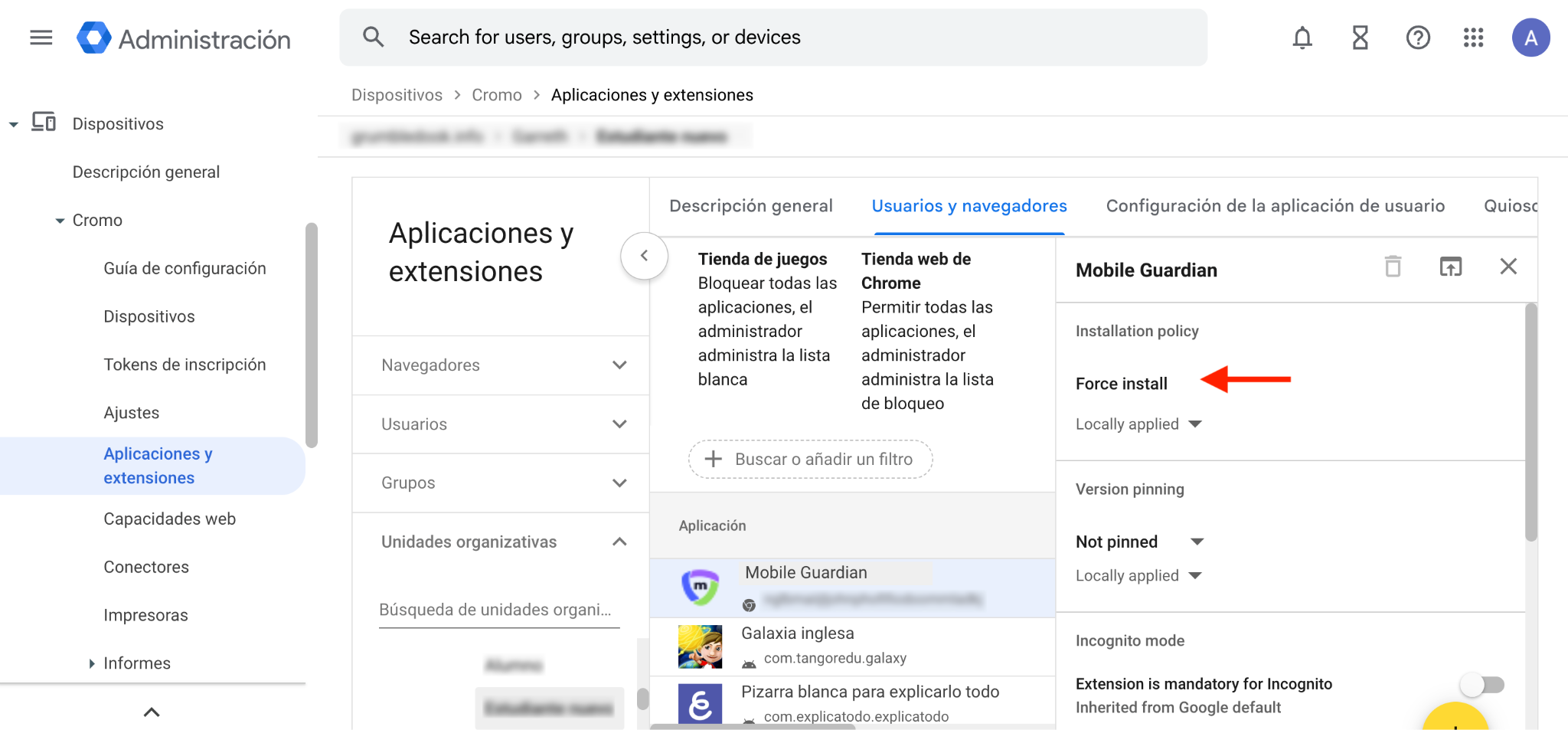The image size is (1568, 730).
Task: Open the hourglass tasks icon
Action: (x=1360, y=38)
